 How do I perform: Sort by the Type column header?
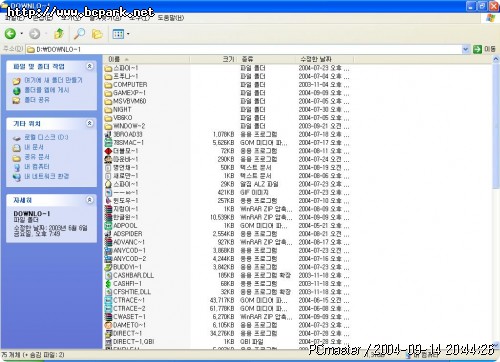[267, 59]
